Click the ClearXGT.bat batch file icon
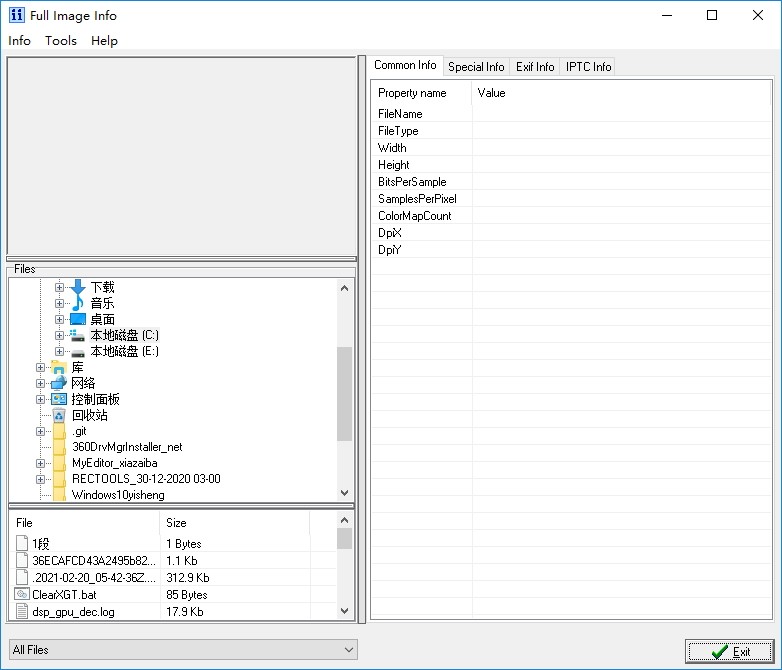 click(21, 594)
